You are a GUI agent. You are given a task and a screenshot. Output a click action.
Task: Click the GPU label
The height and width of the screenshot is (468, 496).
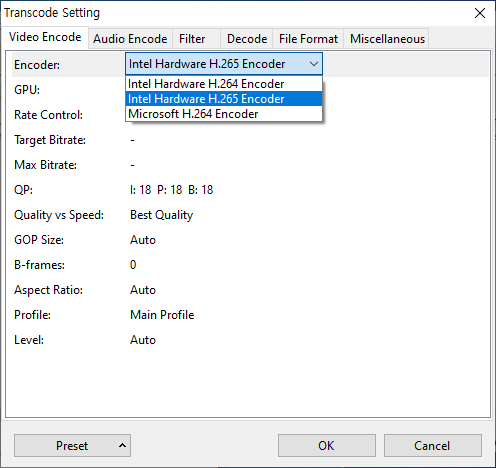point(27,90)
